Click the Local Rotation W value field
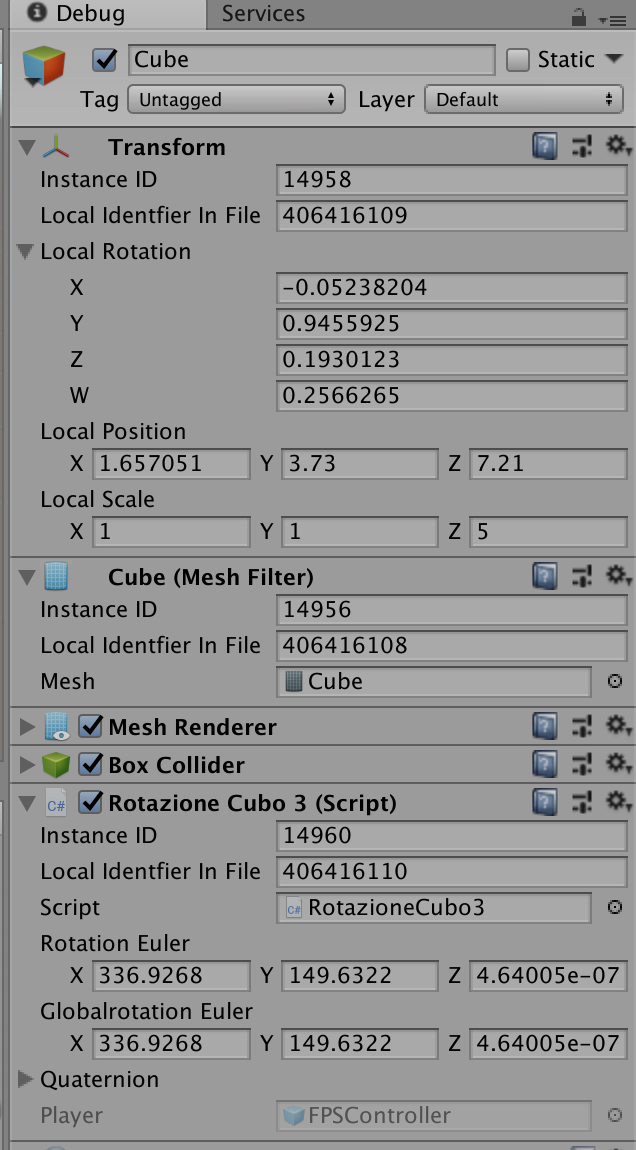Image resolution: width=636 pixels, height=1150 pixels. click(x=452, y=395)
